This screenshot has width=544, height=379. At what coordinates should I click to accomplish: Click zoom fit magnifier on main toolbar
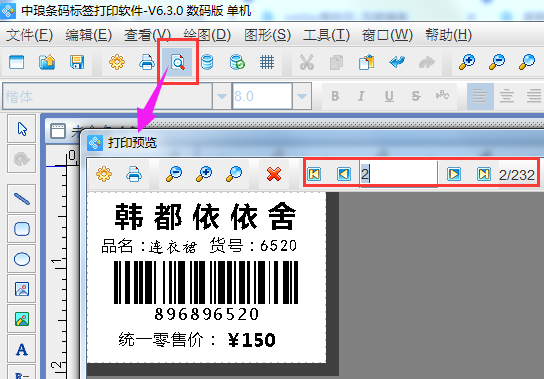click(527, 62)
